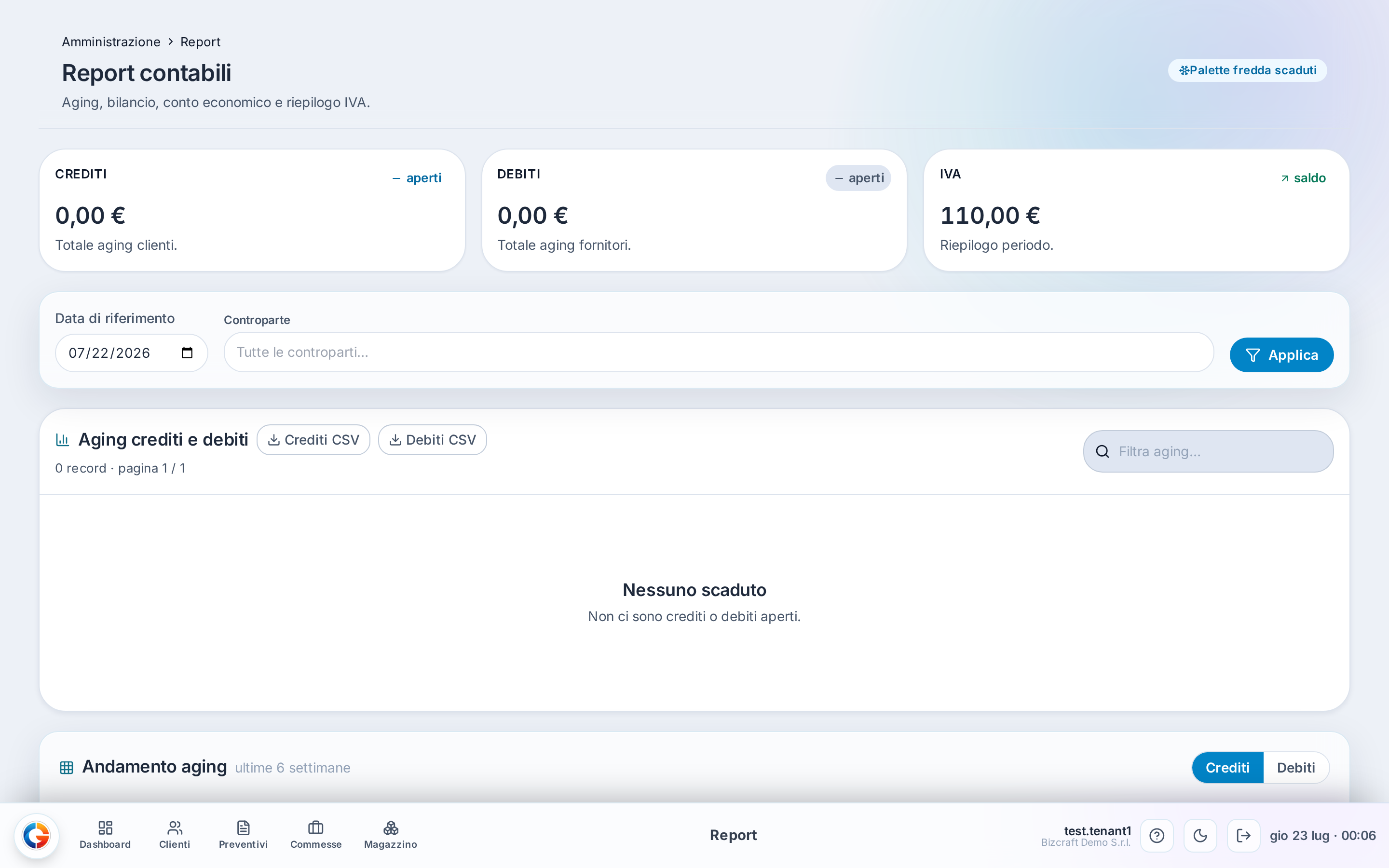The image size is (1389, 868).
Task: Open Preventivi section icon
Action: pos(244,835)
